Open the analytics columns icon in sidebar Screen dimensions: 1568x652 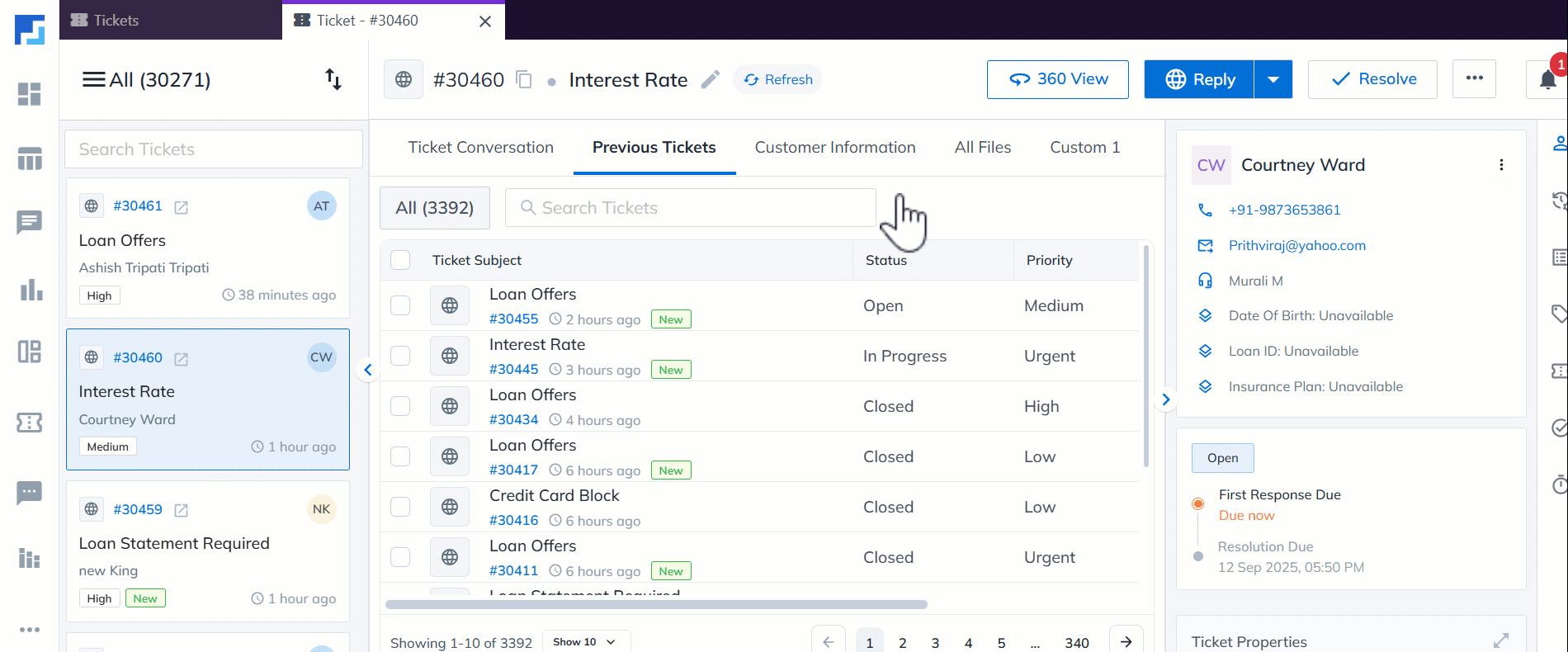point(30,559)
